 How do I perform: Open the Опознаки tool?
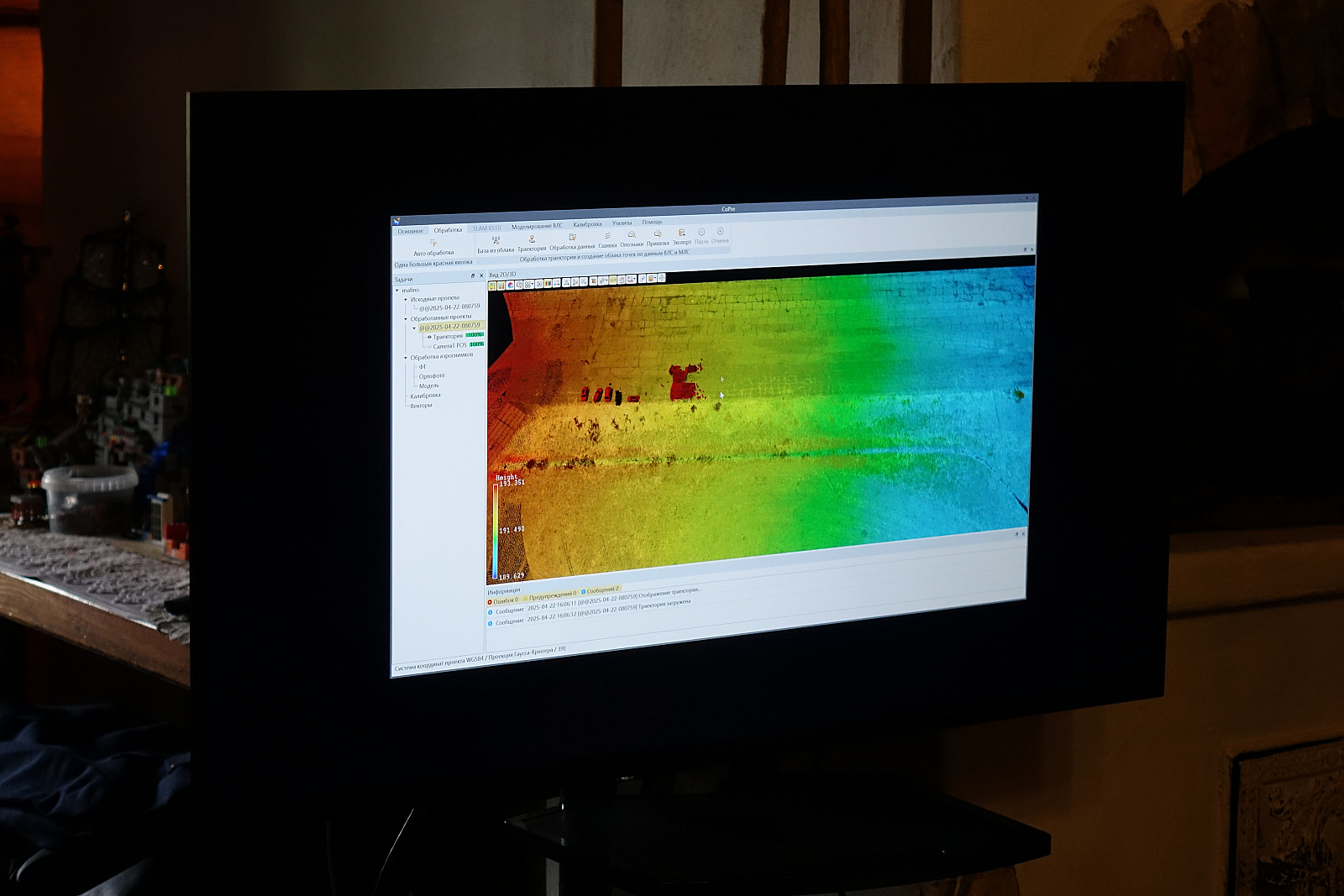click(632, 237)
